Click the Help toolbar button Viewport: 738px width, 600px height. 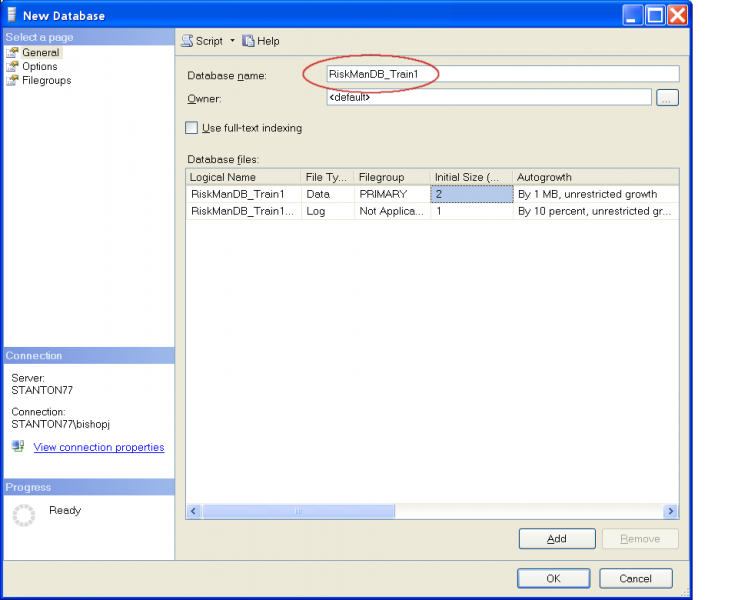pos(261,41)
